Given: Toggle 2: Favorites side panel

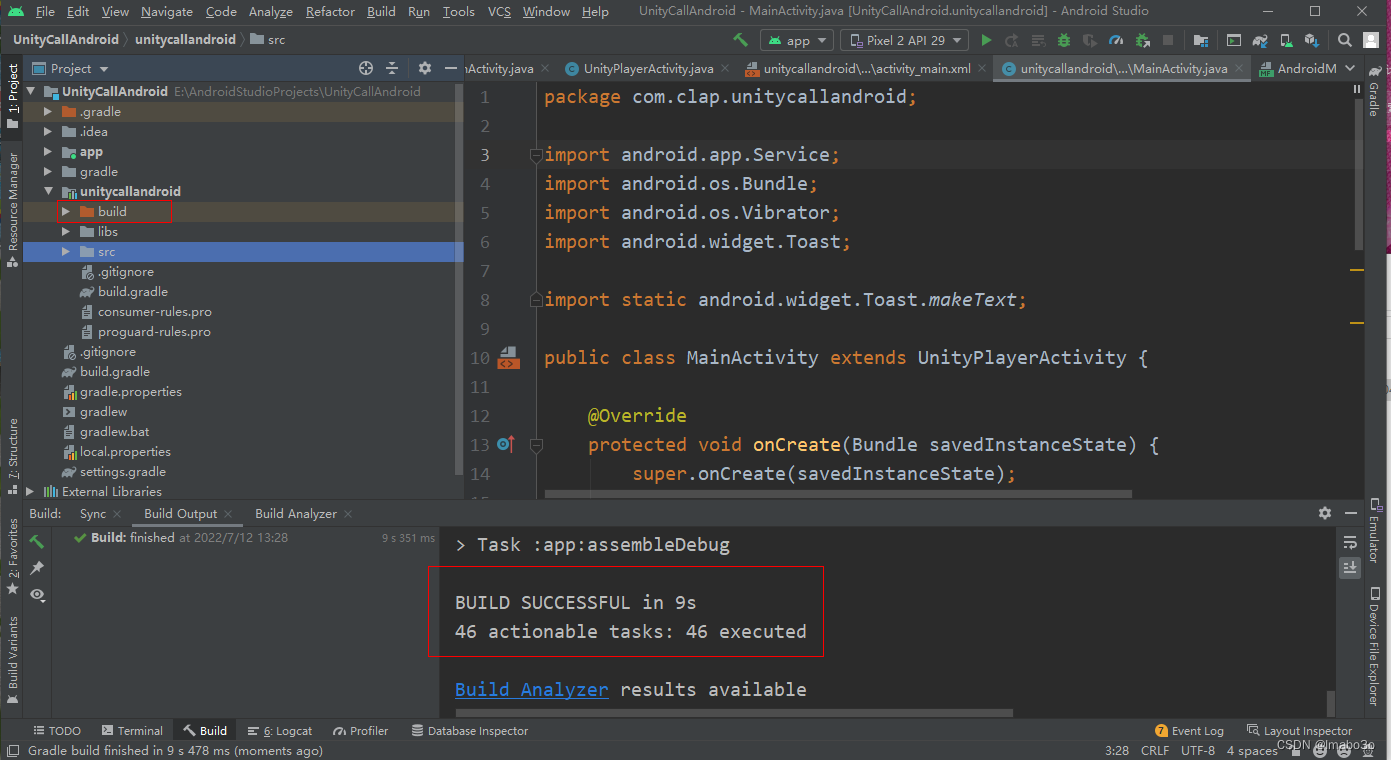Looking at the screenshot, I should 12,557.
